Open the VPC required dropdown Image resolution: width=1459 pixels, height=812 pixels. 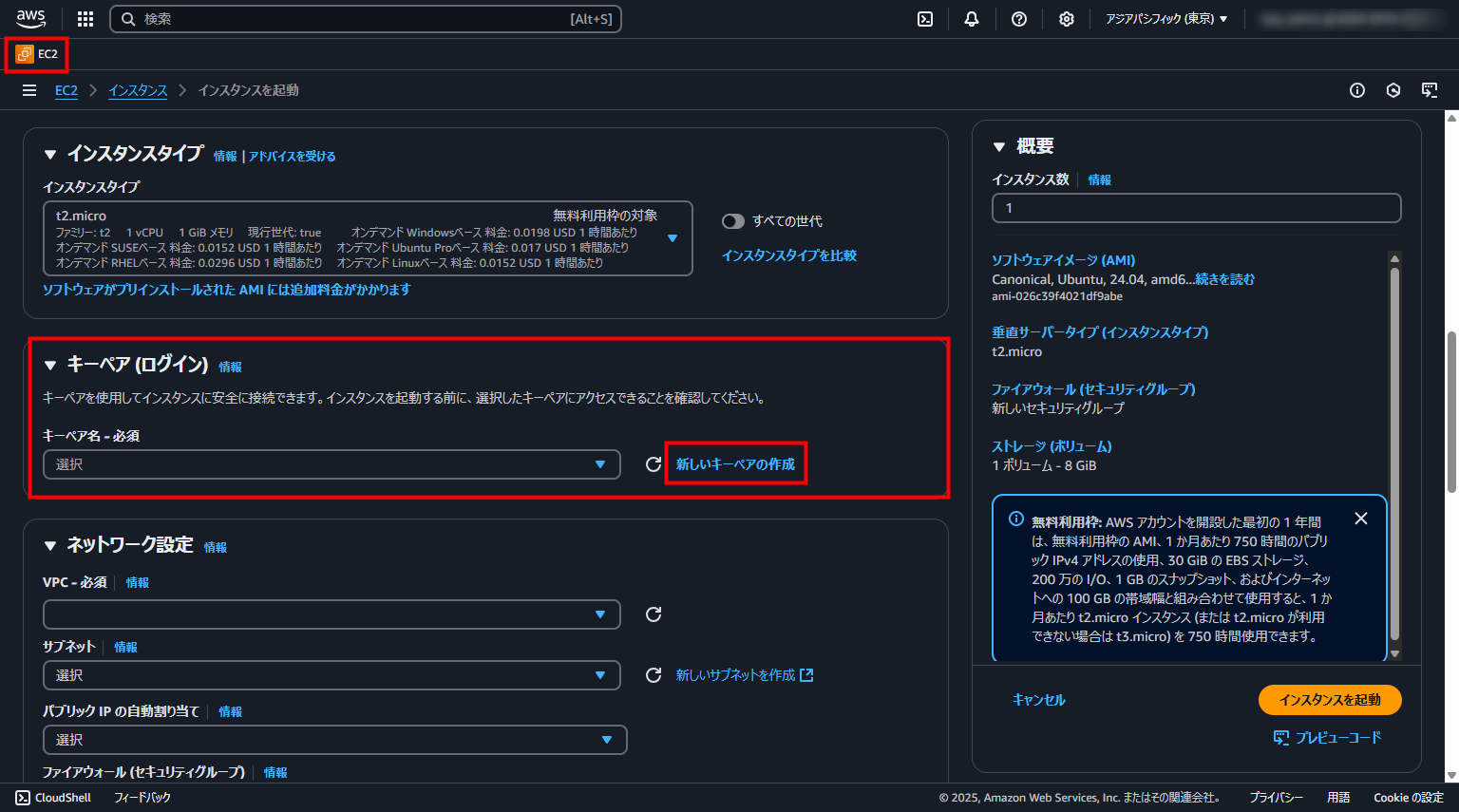pyautogui.click(x=332, y=614)
